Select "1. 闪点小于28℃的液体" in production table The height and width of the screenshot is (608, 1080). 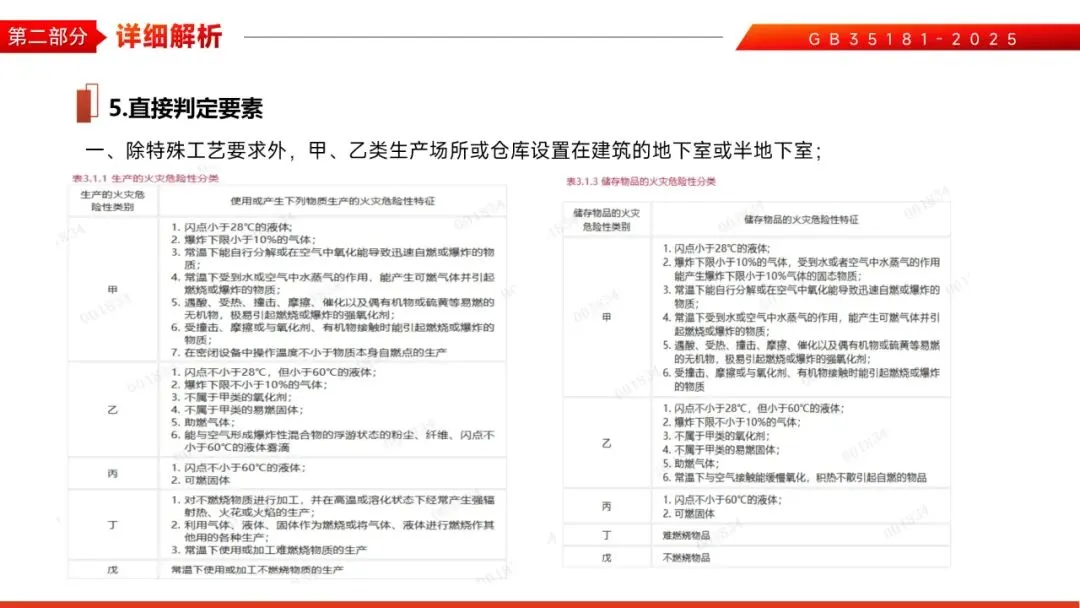pyautogui.click(x=232, y=227)
